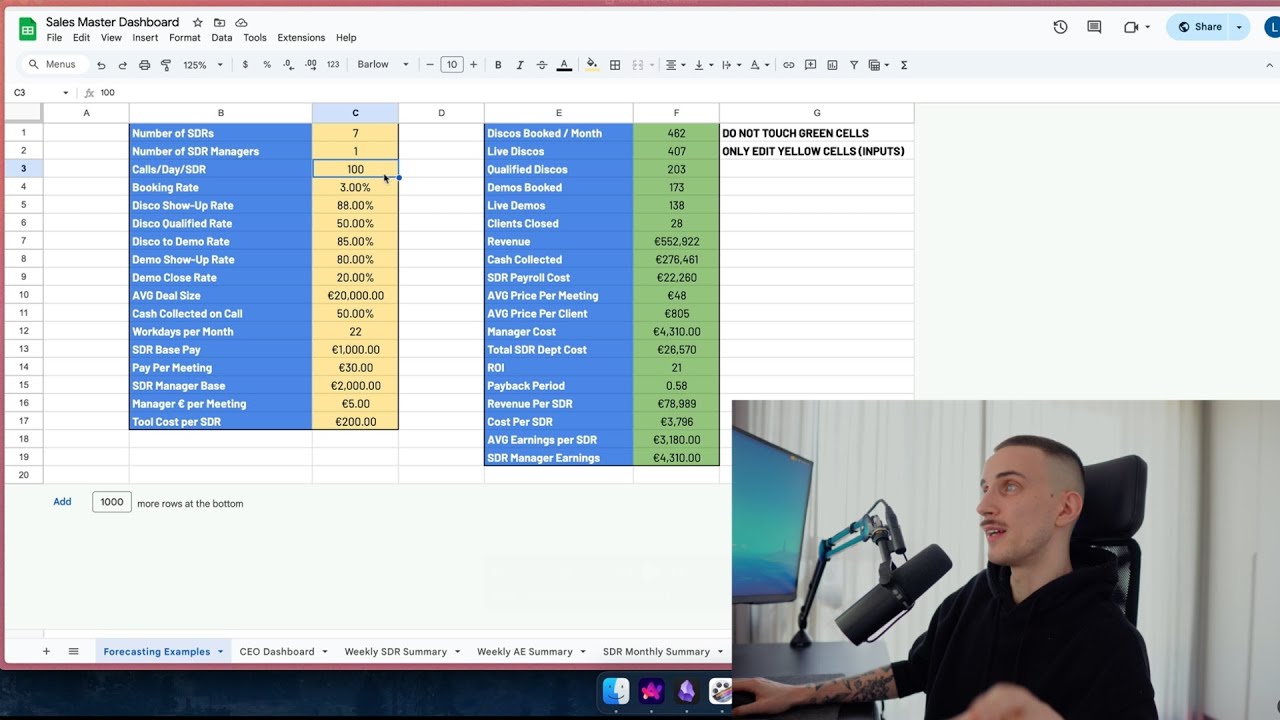Insert chart icon
The height and width of the screenshot is (720, 1280).
[x=832, y=65]
